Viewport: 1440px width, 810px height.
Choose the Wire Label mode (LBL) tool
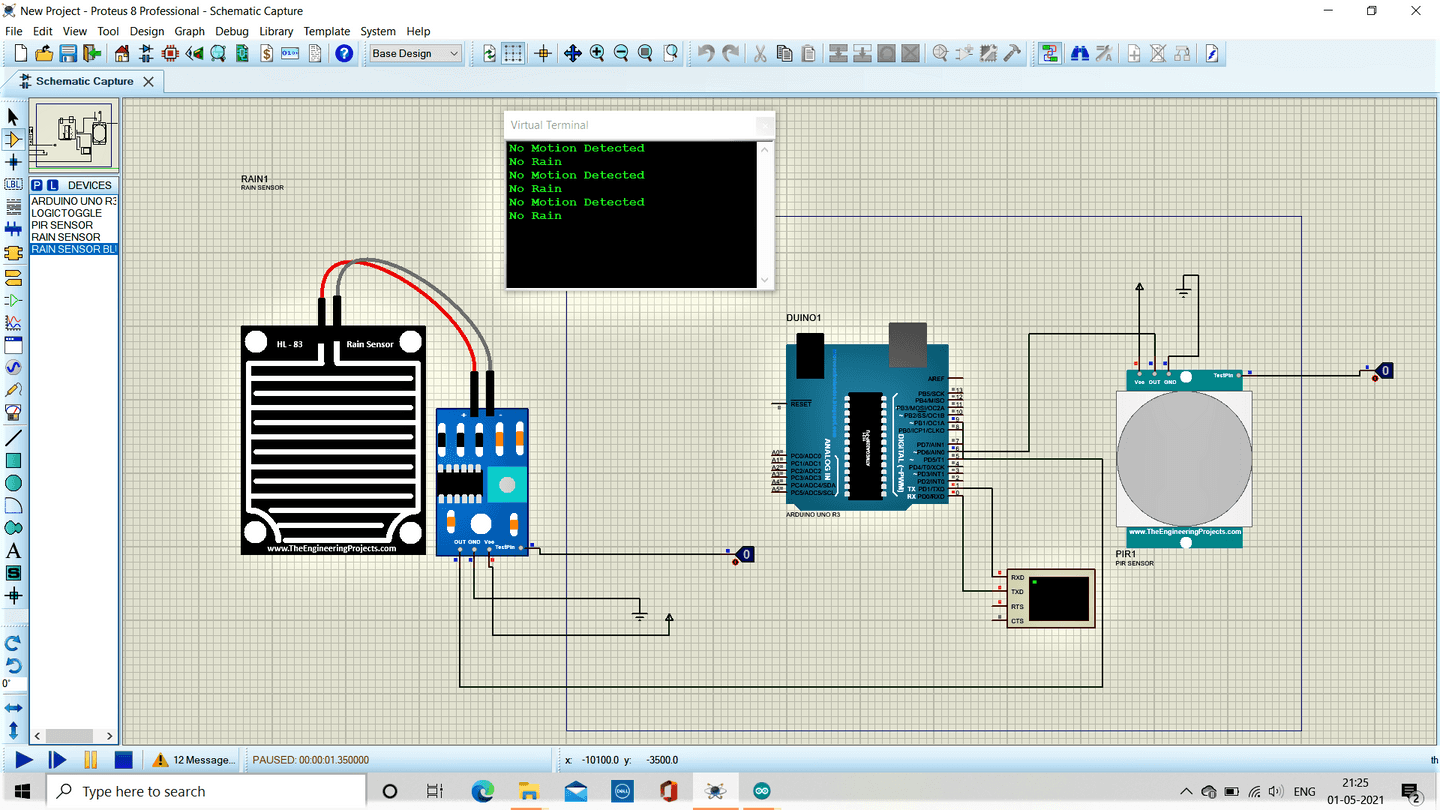tap(13, 185)
